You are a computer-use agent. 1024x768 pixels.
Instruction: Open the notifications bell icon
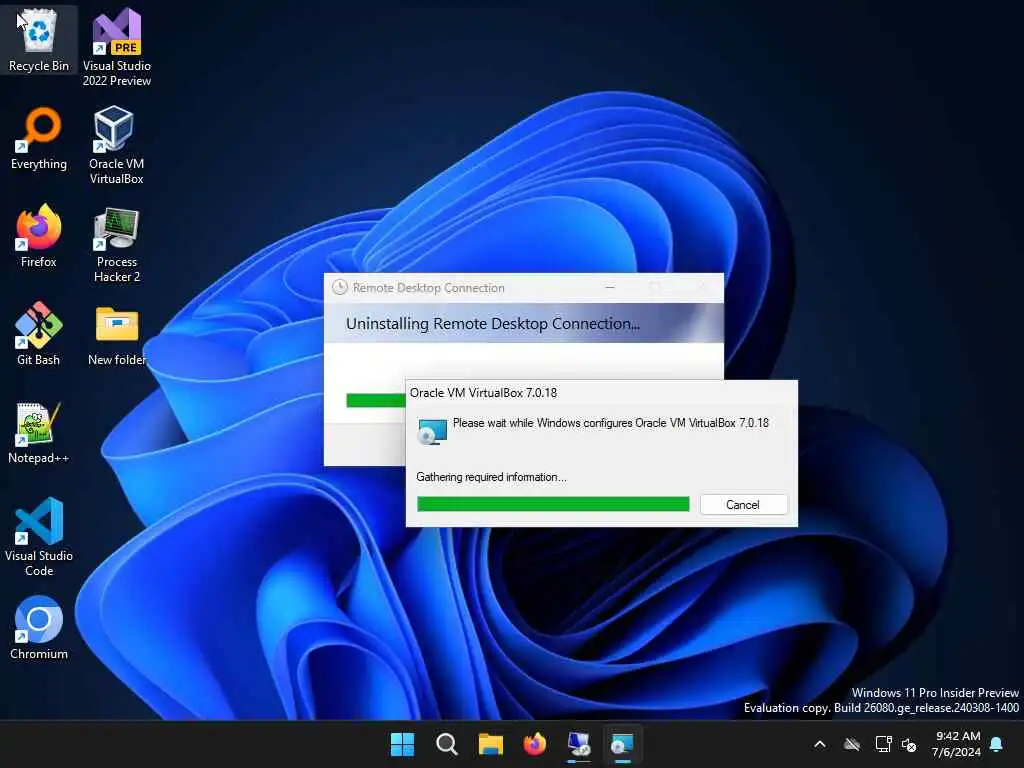996,744
